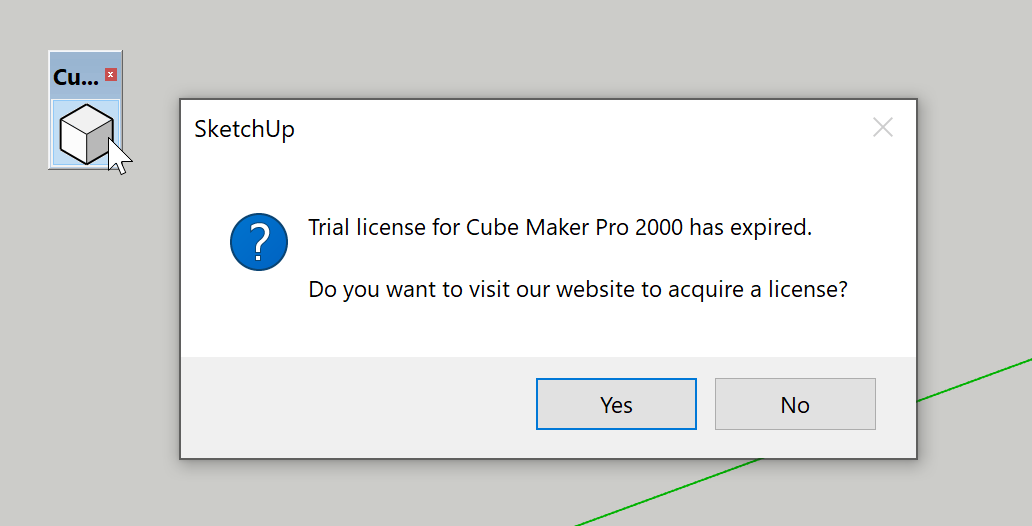Click the dialog title bar's empty area
Viewport: 1032px width, 526px height.
click(x=579, y=128)
